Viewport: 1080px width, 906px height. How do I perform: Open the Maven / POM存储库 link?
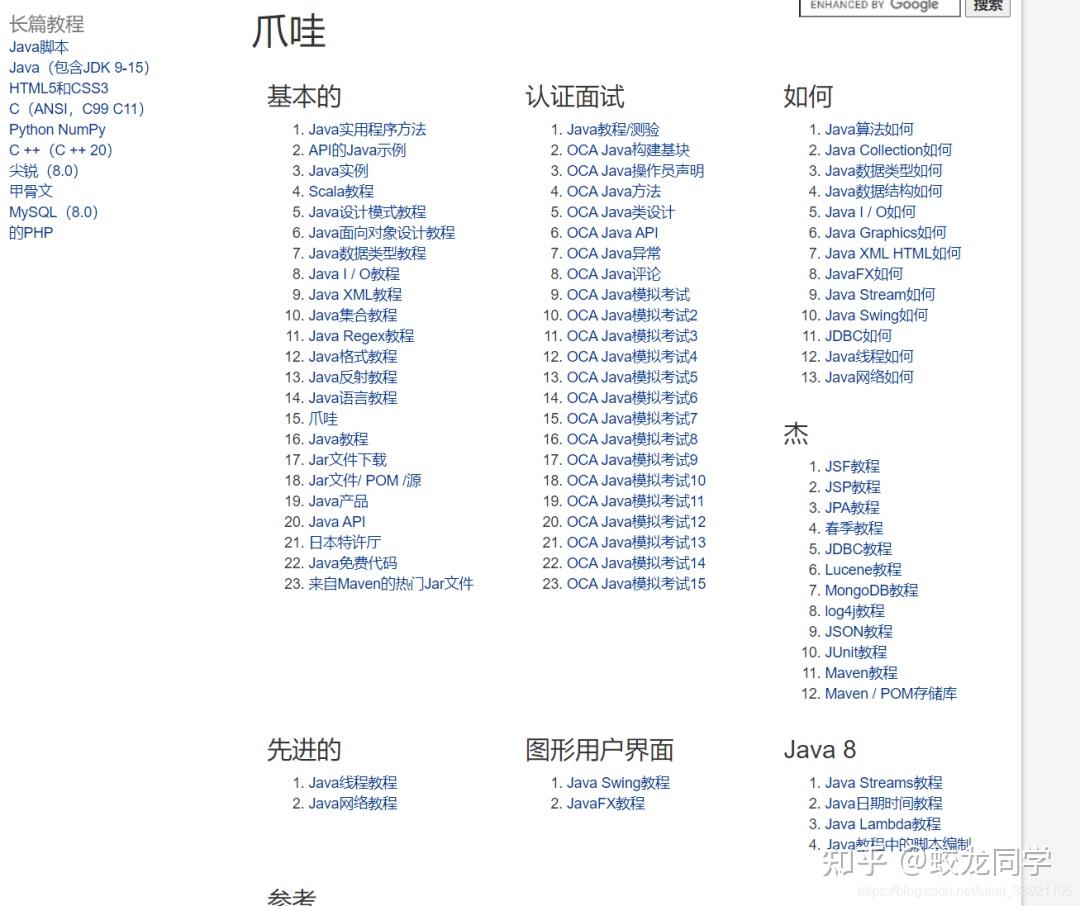pos(888,693)
